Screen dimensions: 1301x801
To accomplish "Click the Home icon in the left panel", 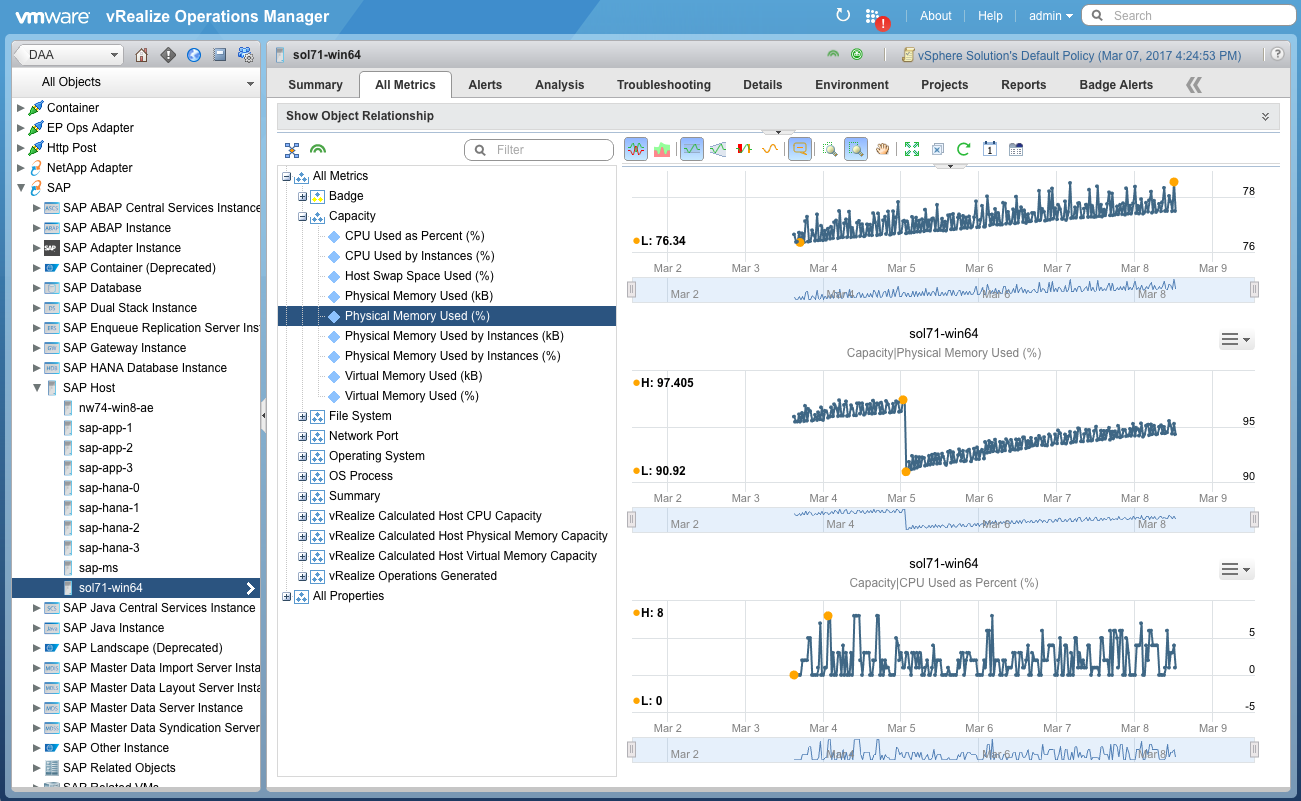I will click(x=141, y=55).
